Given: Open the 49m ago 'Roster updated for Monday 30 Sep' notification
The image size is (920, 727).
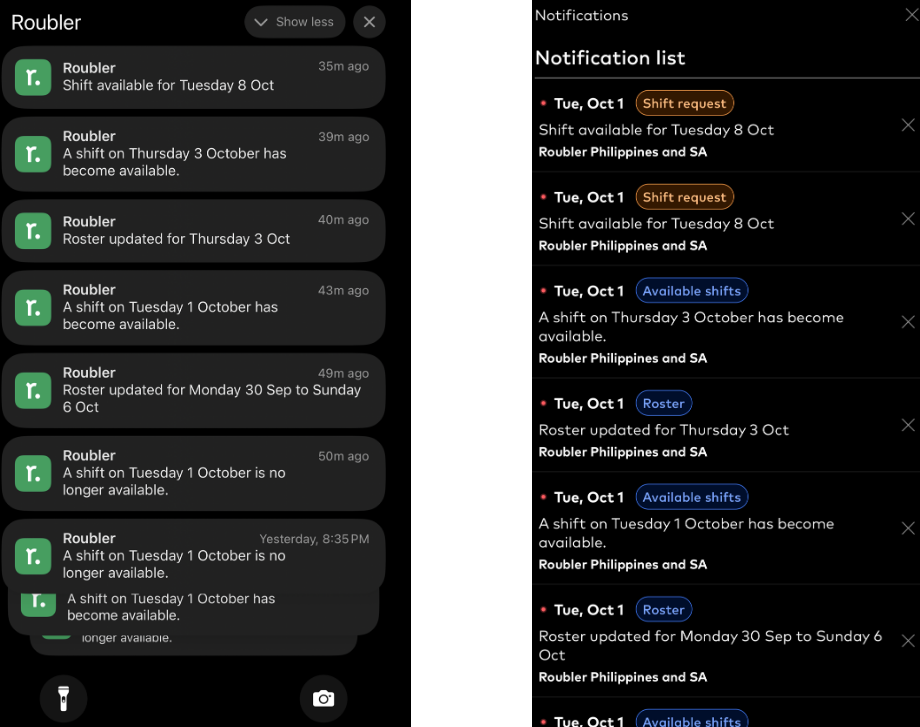Looking at the screenshot, I should click(194, 390).
